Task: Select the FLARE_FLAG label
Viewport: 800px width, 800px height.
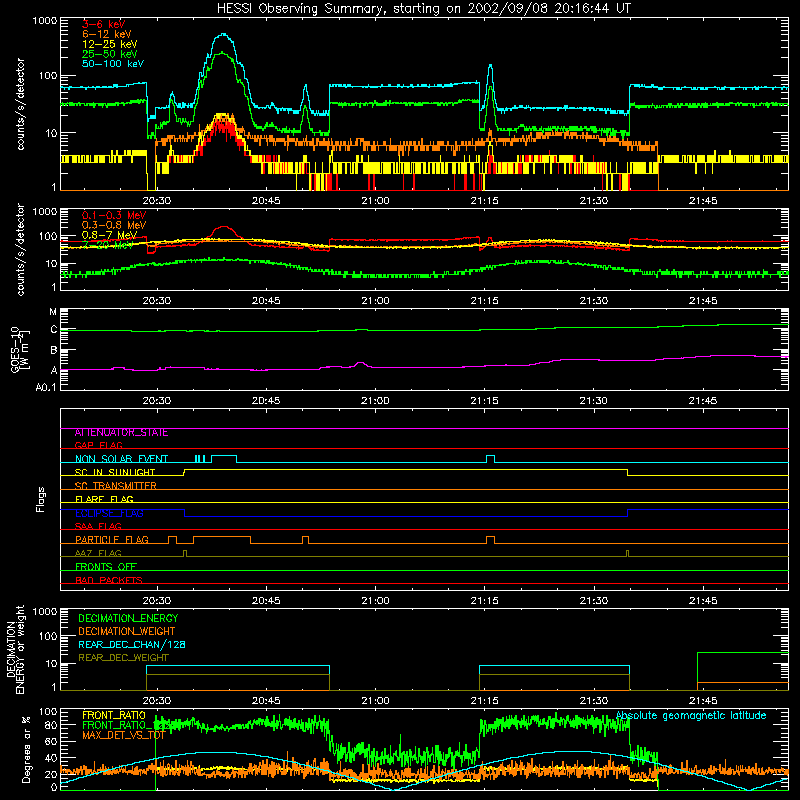Action: tap(104, 499)
